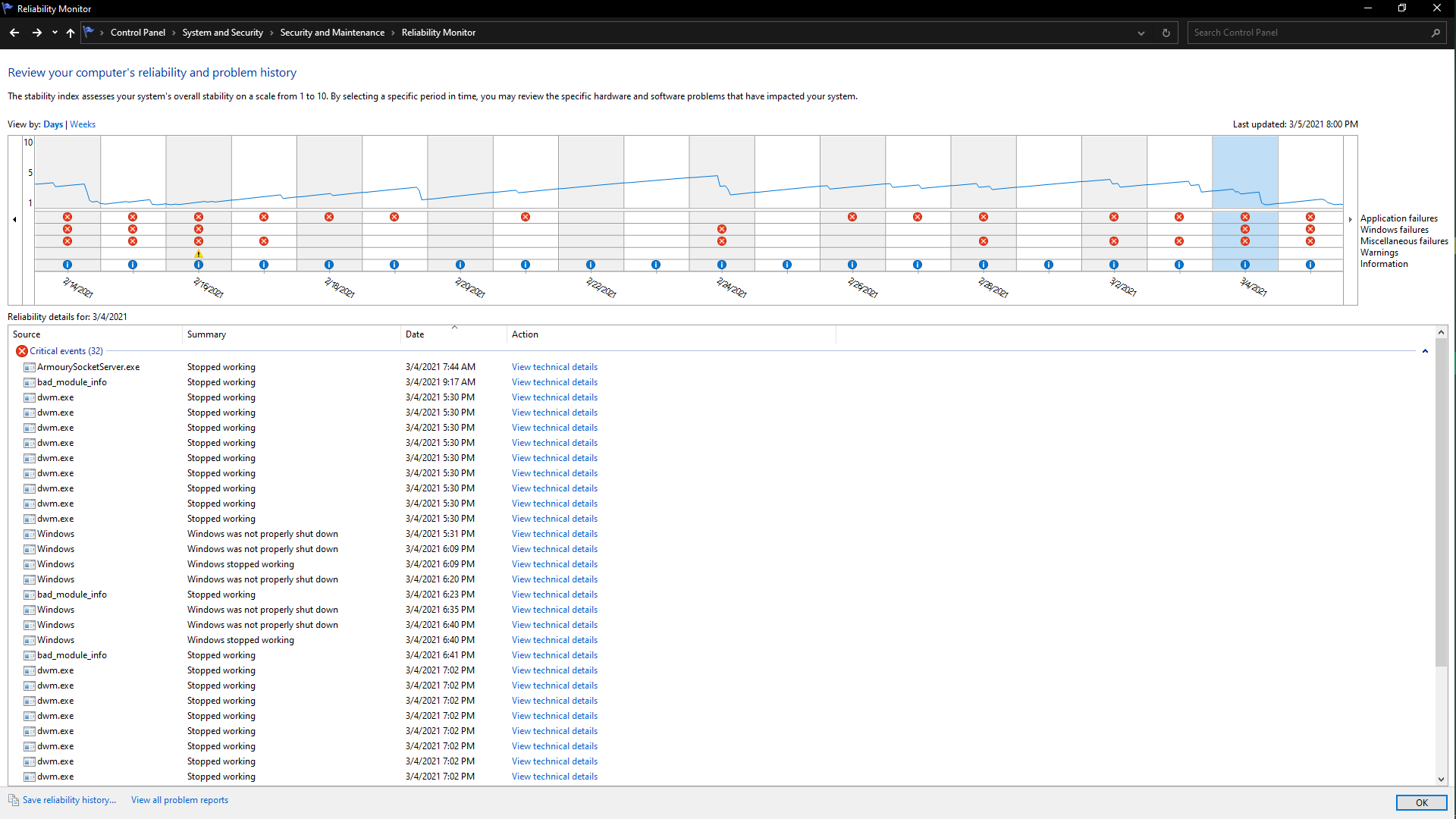Click the navigate back arrow

pos(14,33)
